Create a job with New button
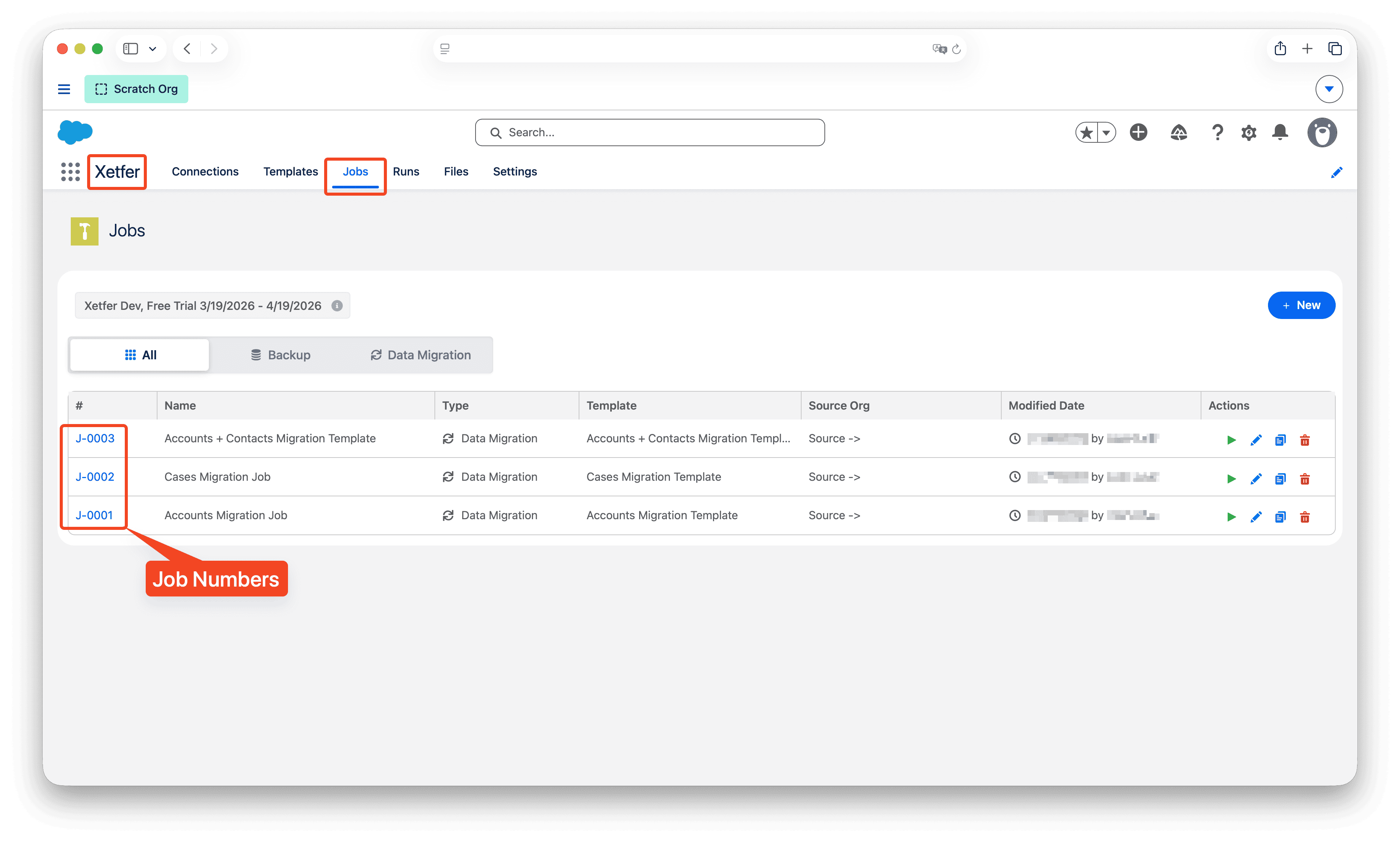This screenshot has height=842, width=1400. pyautogui.click(x=1301, y=305)
